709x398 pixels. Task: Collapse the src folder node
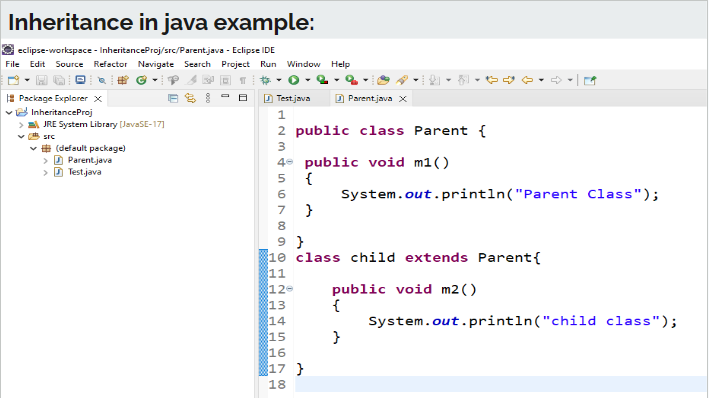click(21, 136)
